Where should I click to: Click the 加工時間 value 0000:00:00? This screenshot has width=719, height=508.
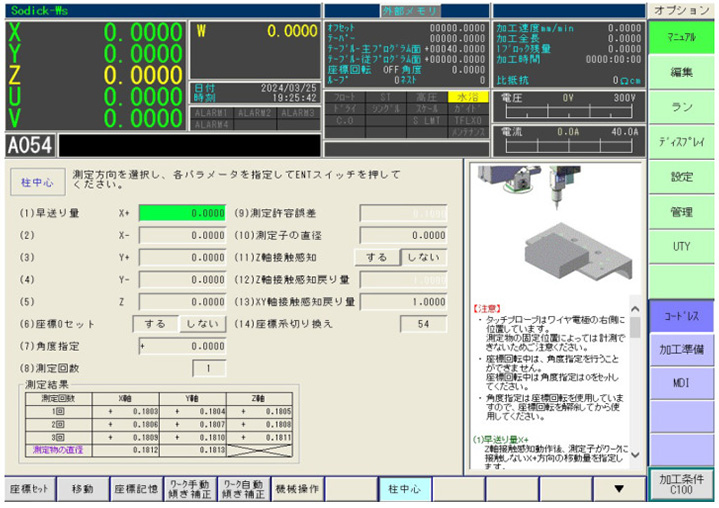(x=613, y=60)
